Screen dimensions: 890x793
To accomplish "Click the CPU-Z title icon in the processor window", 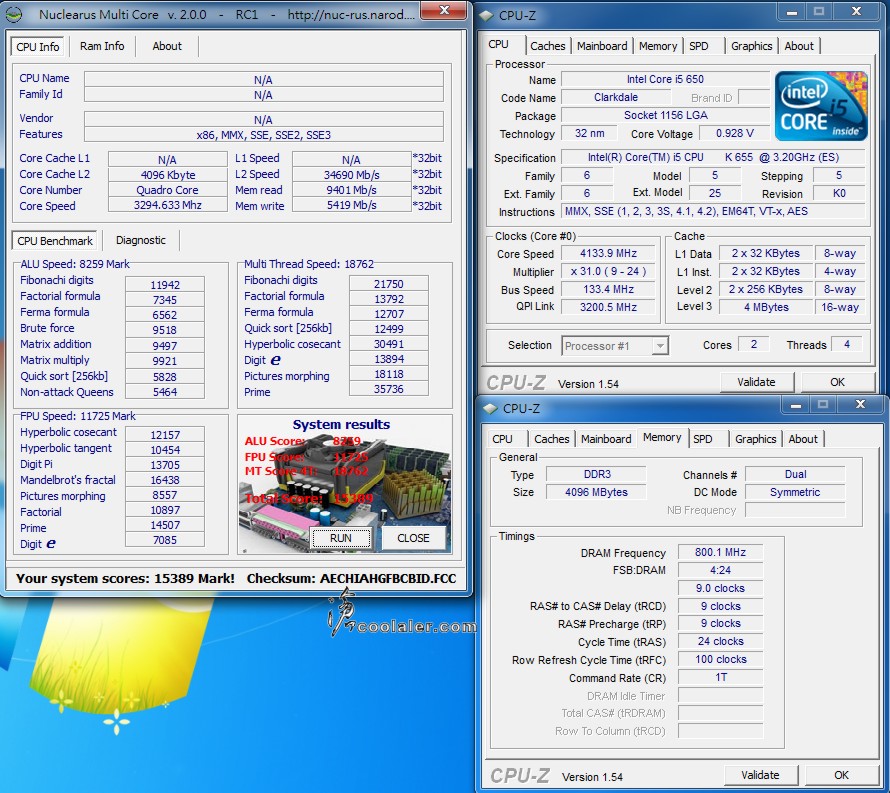I will pos(486,15).
